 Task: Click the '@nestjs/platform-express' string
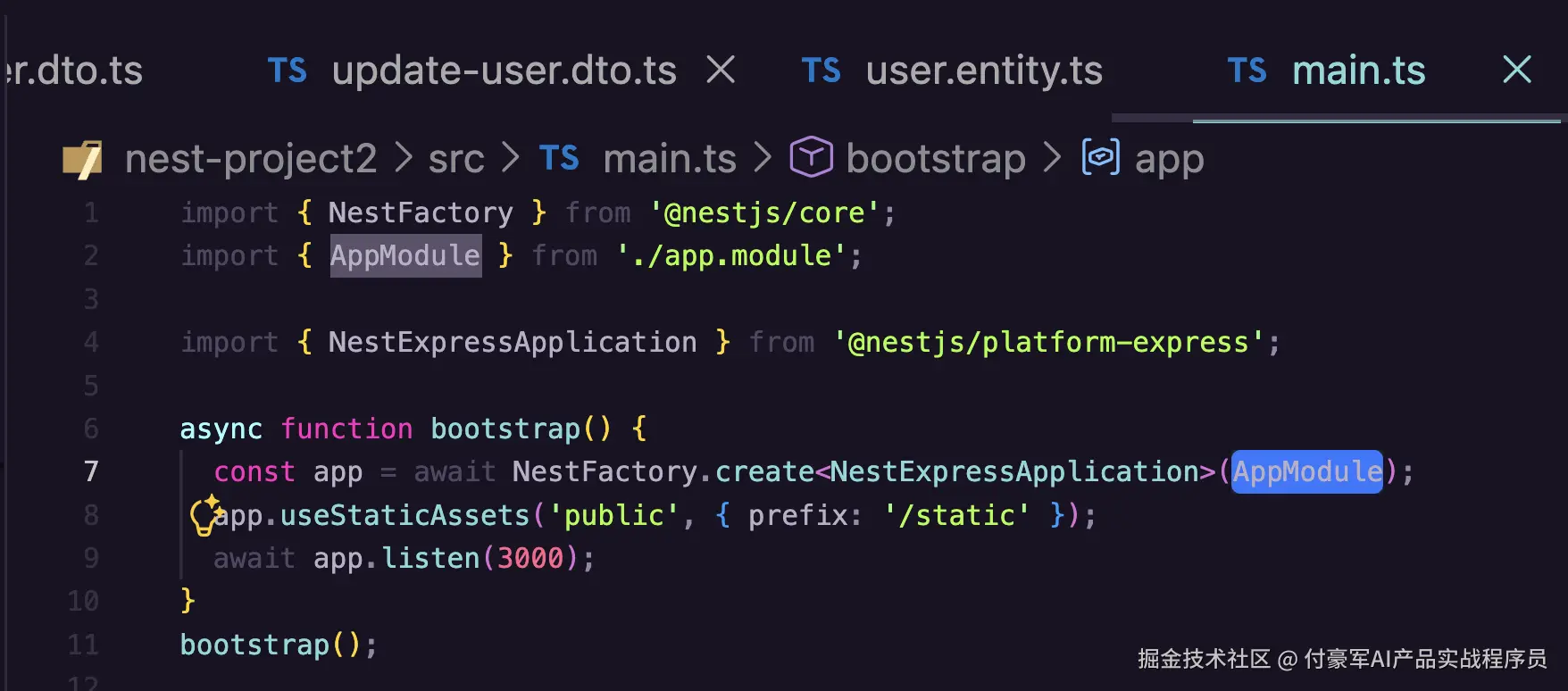pyautogui.click(x=1049, y=343)
